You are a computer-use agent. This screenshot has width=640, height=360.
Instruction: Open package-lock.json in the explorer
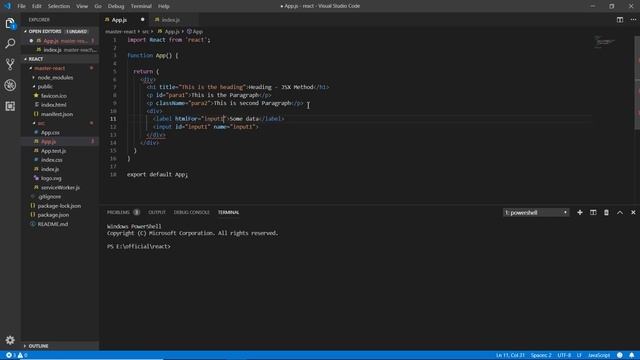pos(59,206)
